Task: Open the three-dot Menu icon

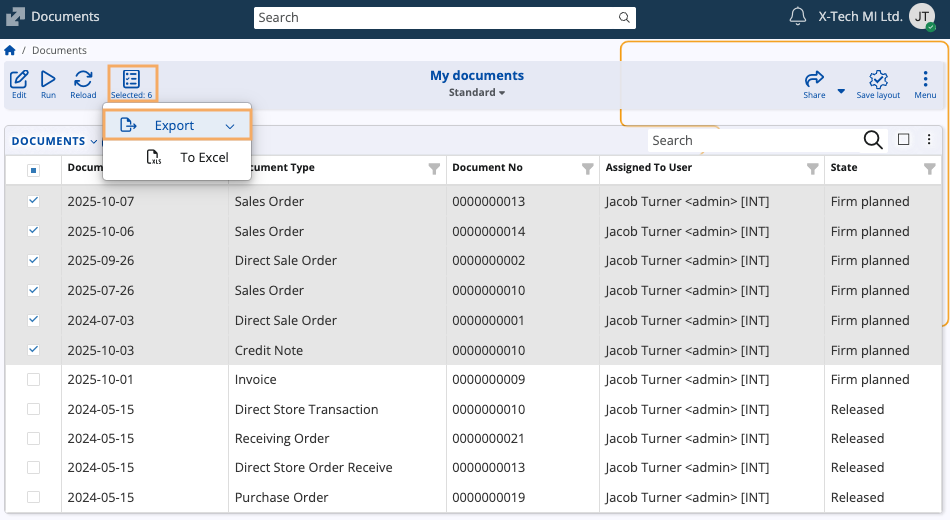Action: (x=925, y=80)
